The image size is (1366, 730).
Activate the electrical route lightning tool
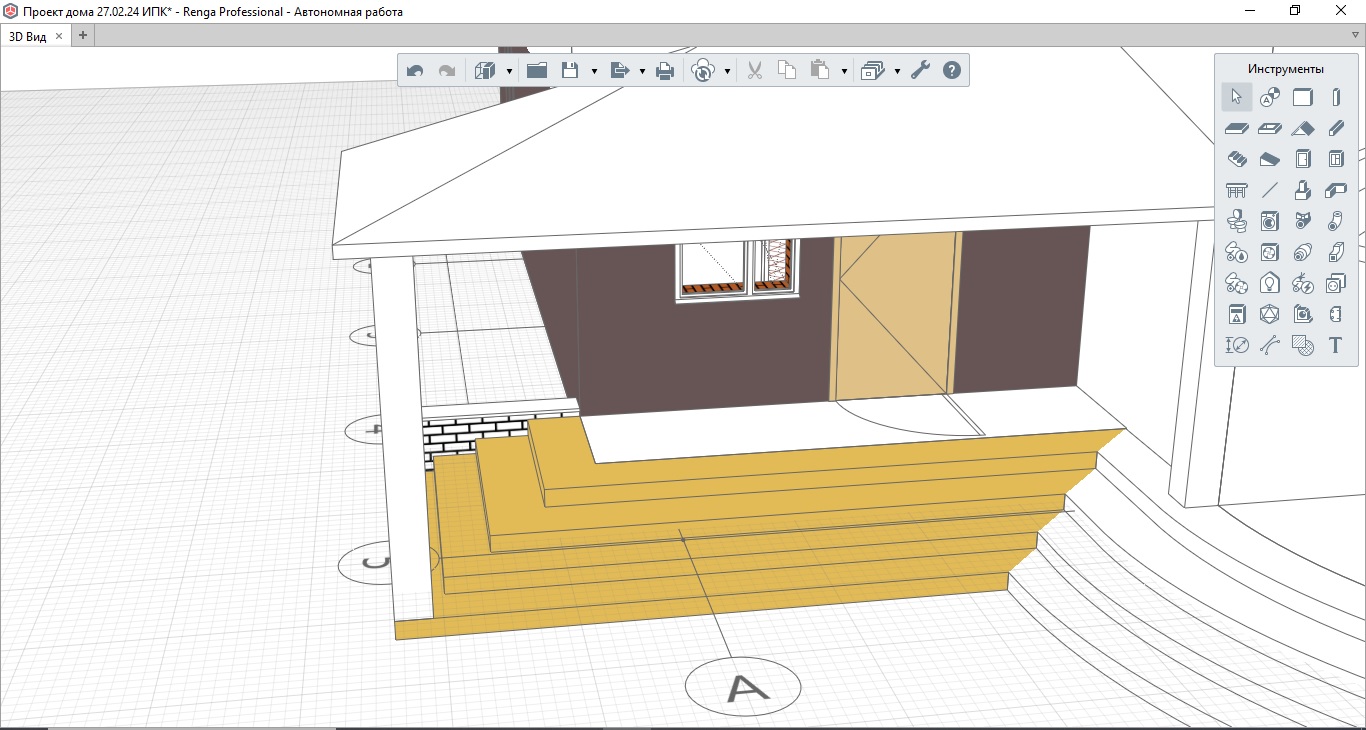pos(1302,283)
